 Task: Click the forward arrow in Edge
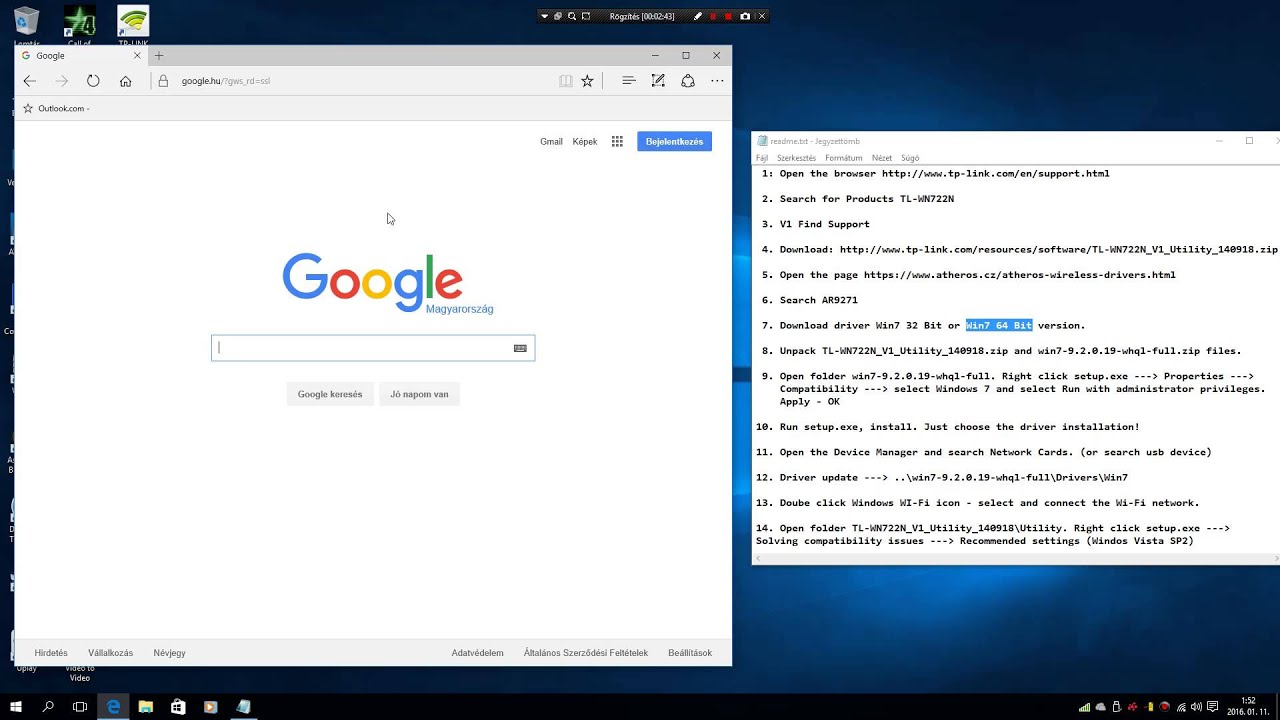click(62, 81)
